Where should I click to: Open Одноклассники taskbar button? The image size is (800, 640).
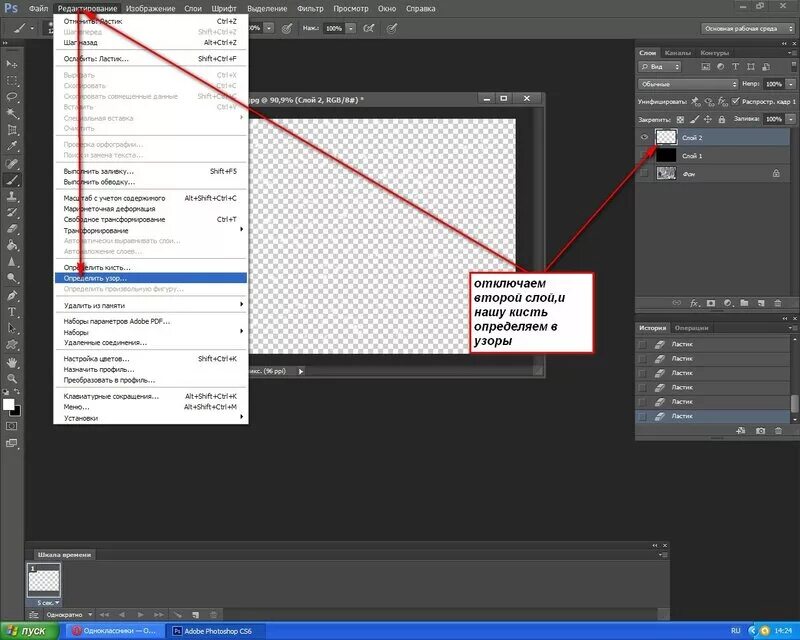point(114,631)
